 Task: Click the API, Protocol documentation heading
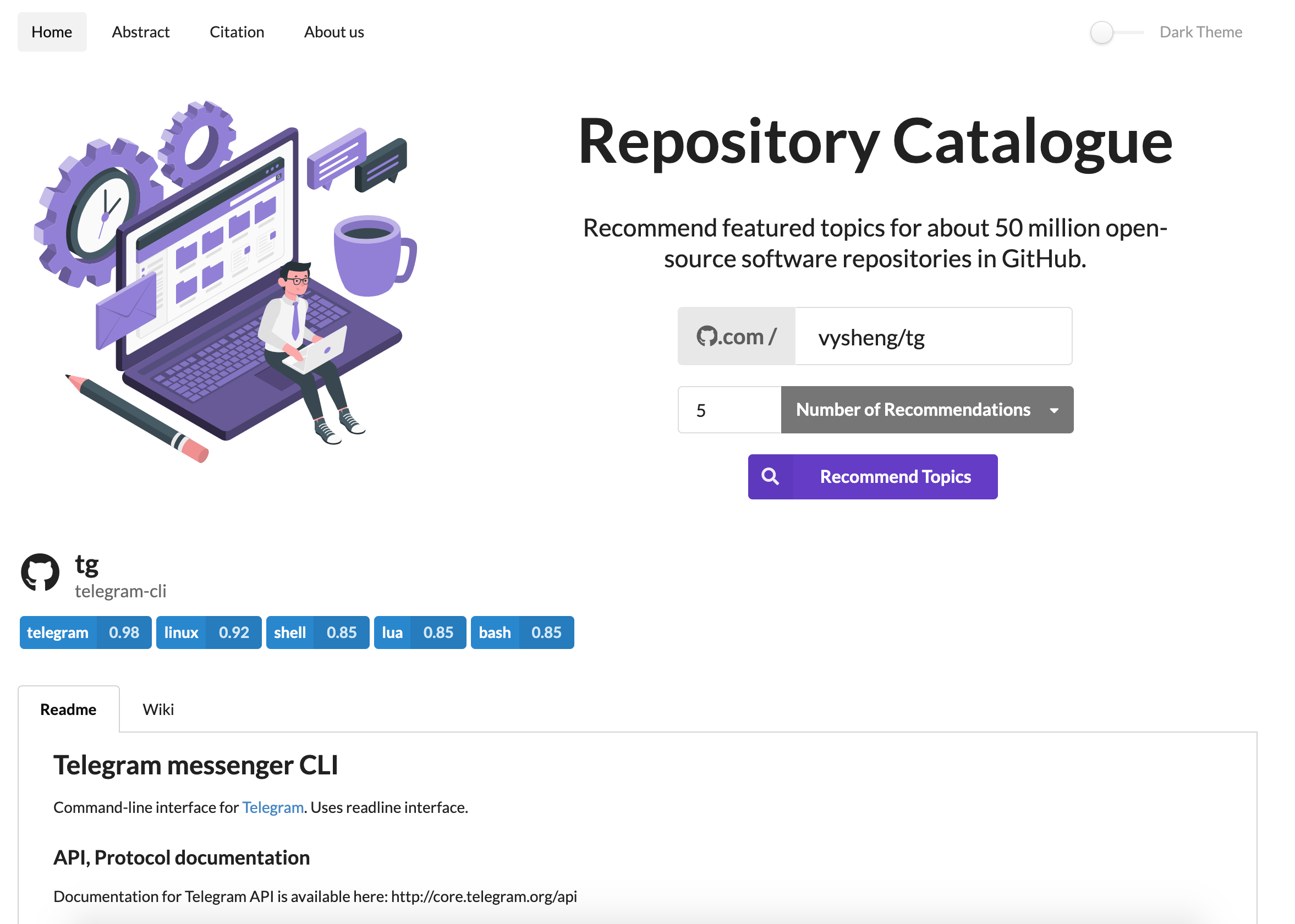click(182, 857)
